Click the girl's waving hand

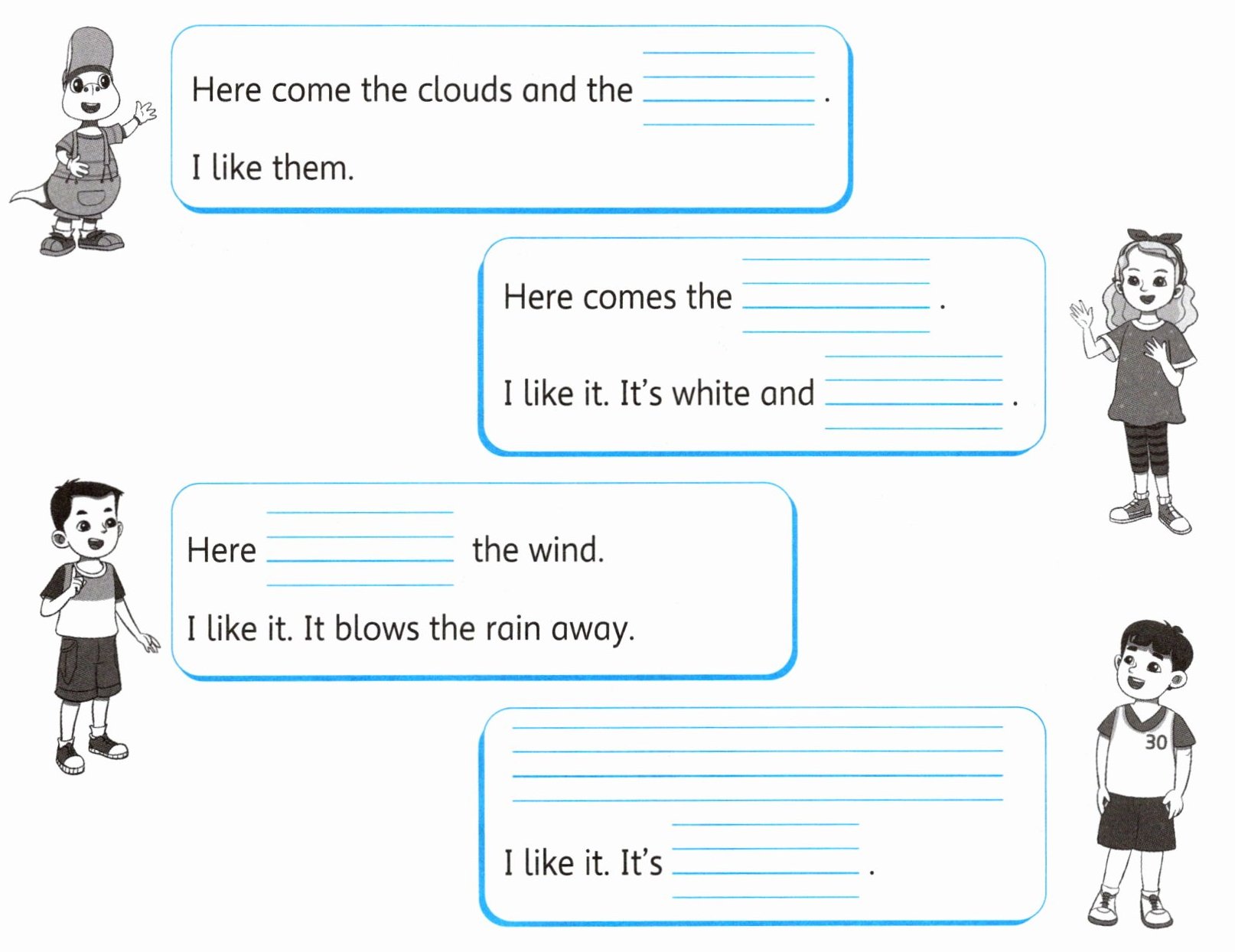[x=1083, y=315]
